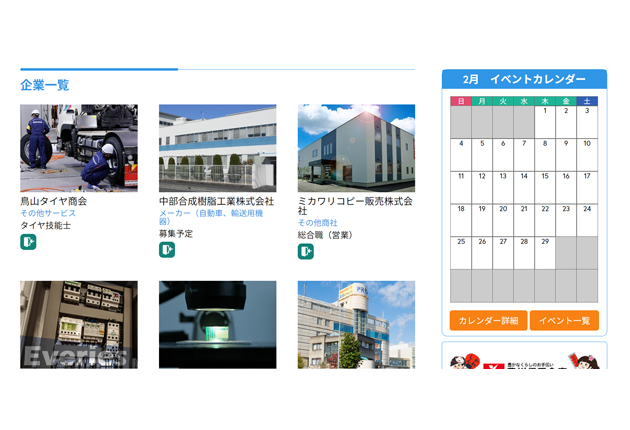Screen dimensions: 630x430
Task: Follow the メーカー（自動車、輸送用機器） category link
Action: tap(211, 217)
